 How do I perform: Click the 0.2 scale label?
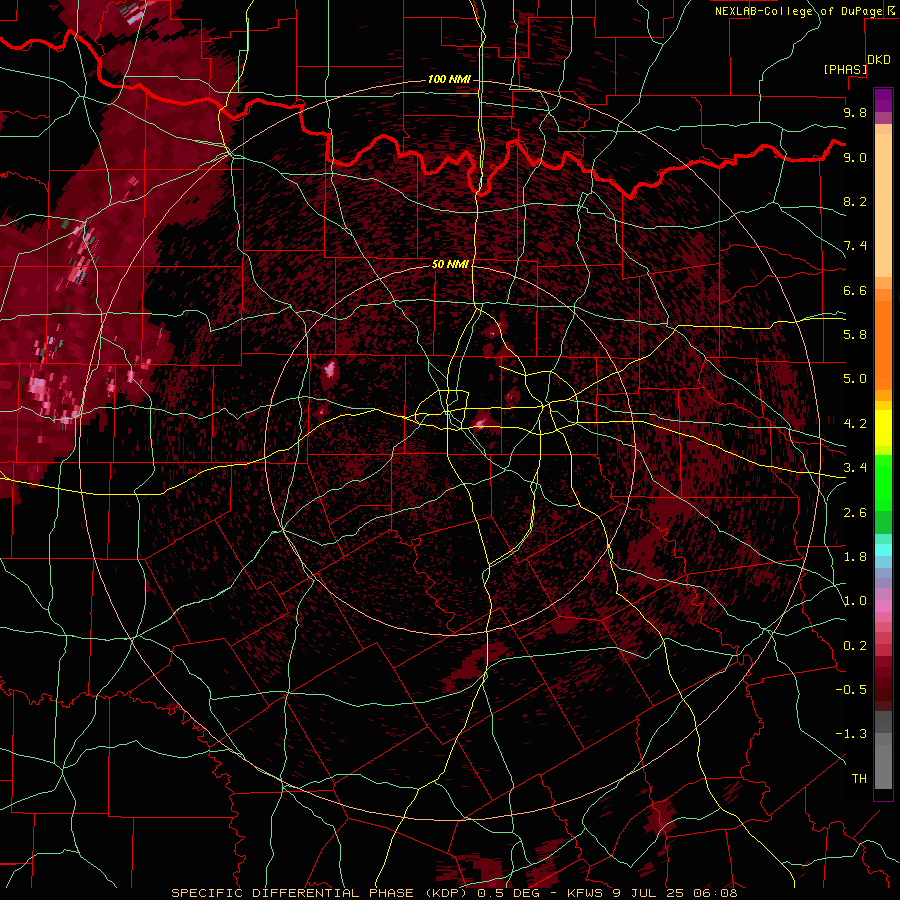click(855, 646)
